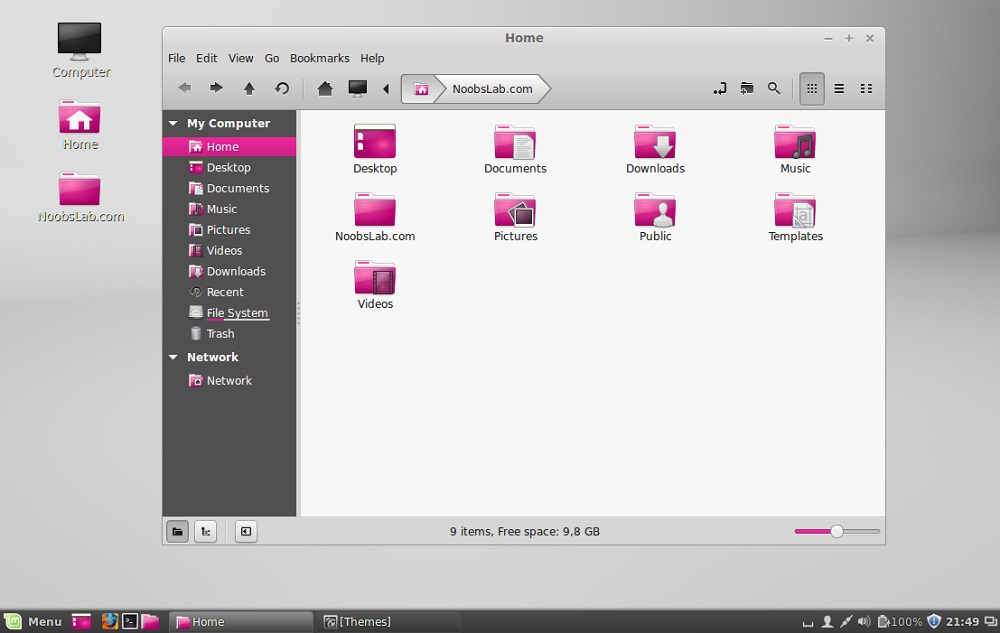Image resolution: width=1000 pixels, height=633 pixels.
Task: Select Pictures in the sidebar
Action: pos(230,229)
